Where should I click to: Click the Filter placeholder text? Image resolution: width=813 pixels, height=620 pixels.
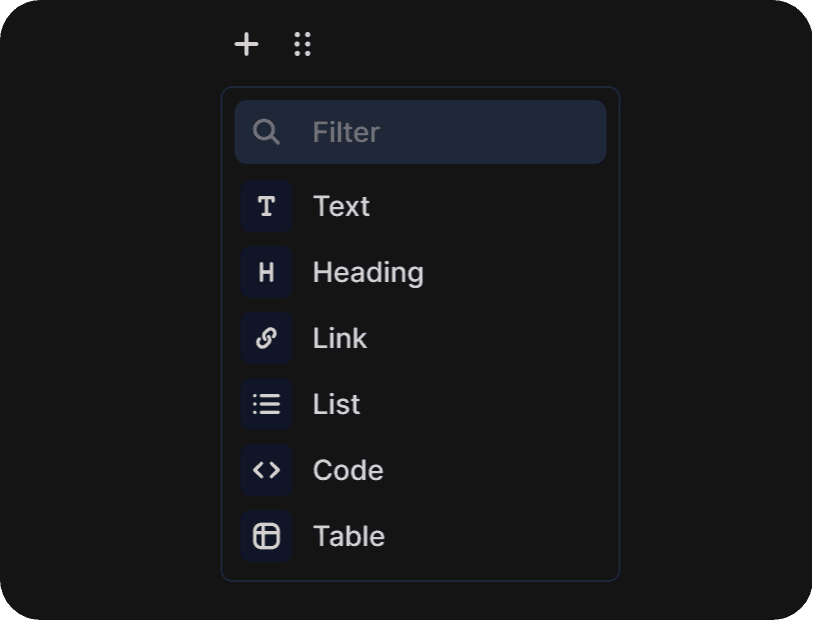point(346,132)
